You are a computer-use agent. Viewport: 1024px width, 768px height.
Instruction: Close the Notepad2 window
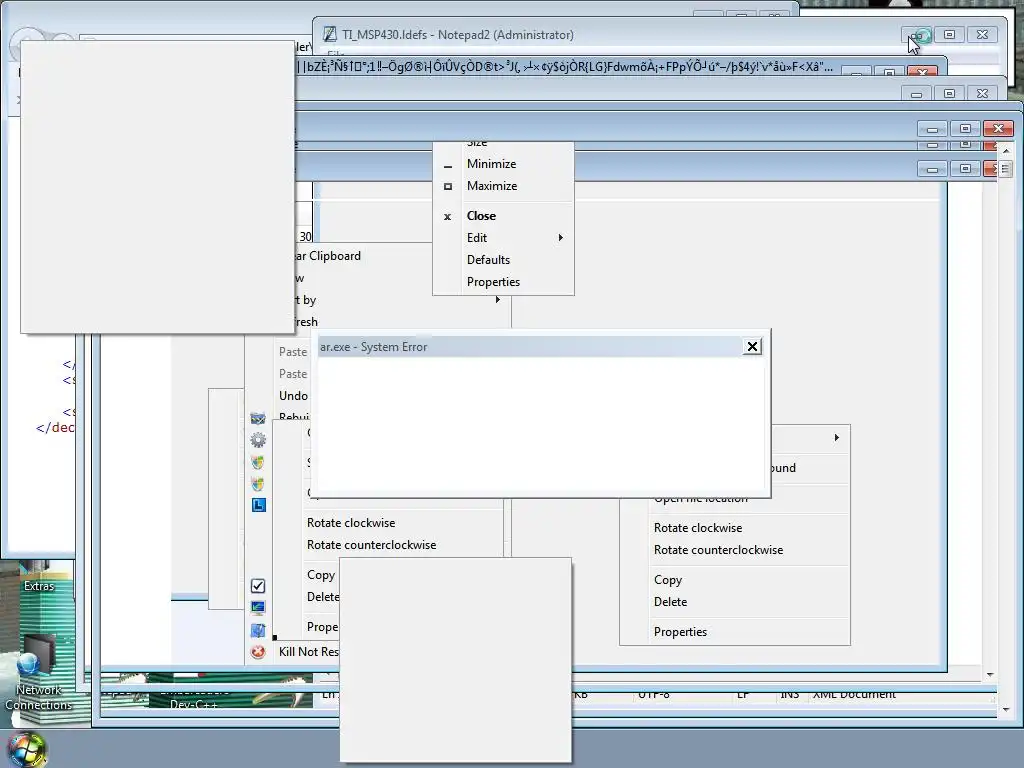[x=982, y=35]
